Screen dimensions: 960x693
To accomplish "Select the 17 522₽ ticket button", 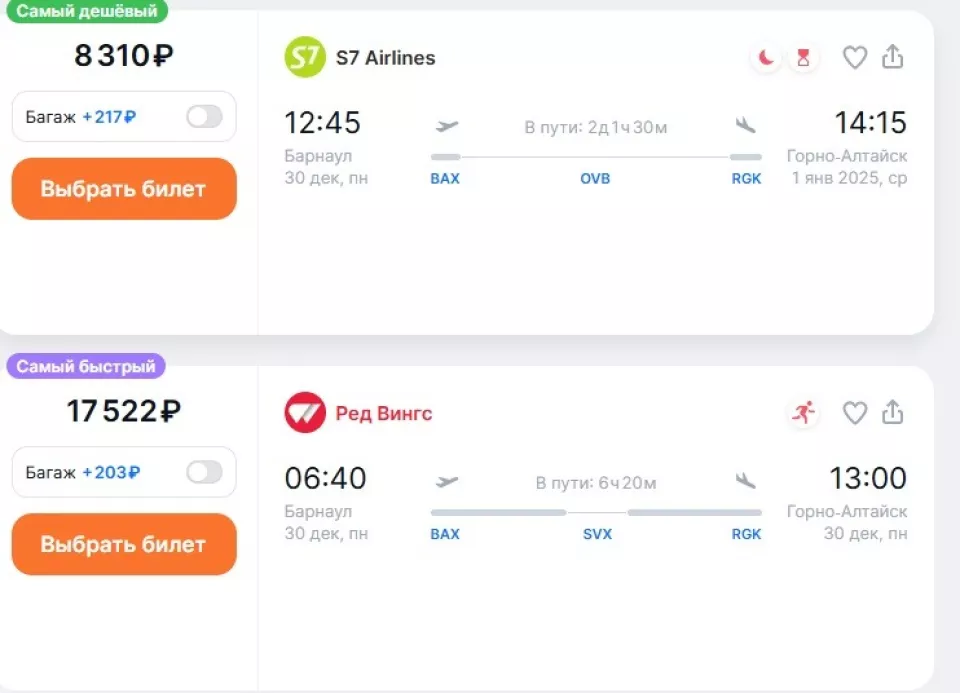I will [x=124, y=544].
